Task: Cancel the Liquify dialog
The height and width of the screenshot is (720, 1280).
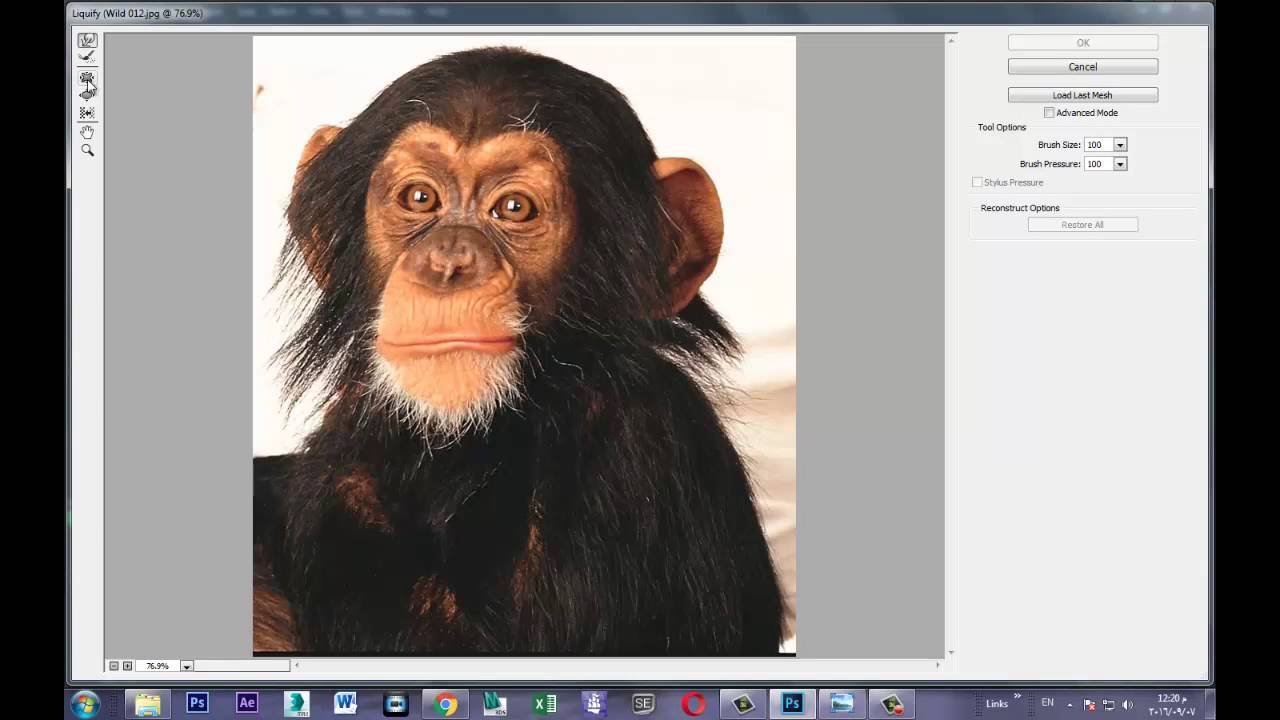Action: [x=1083, y=67]
